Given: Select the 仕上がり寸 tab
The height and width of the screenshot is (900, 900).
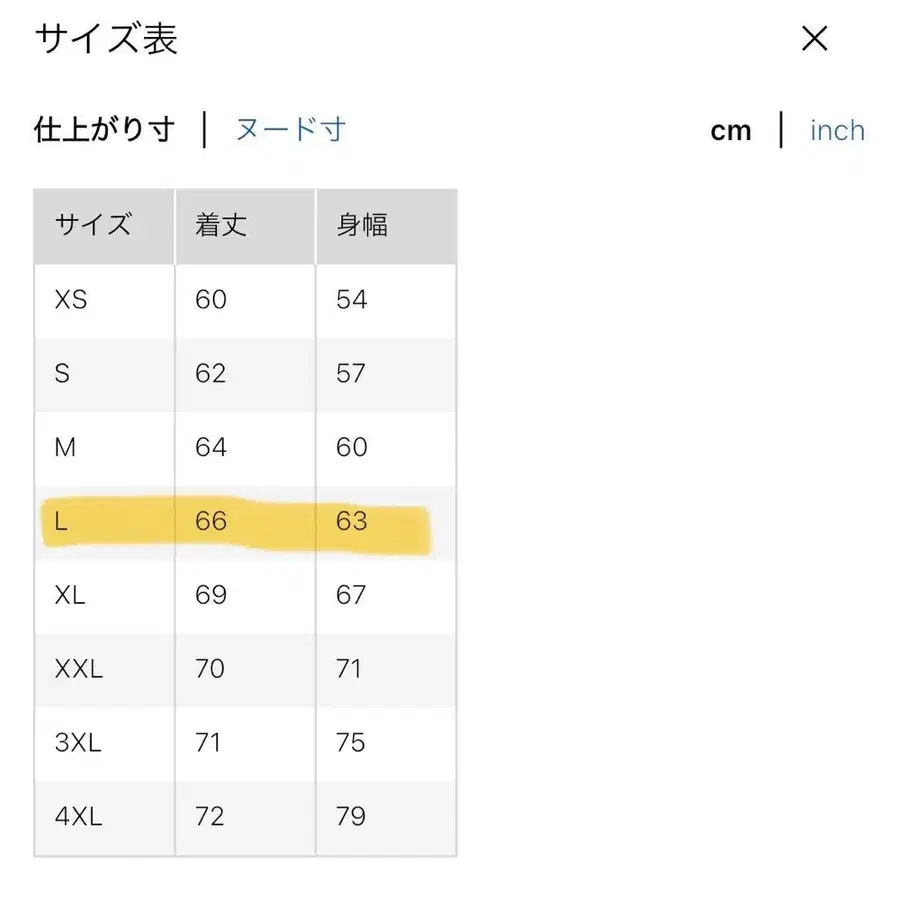Looking at the screenshot, I should [x=103, y=130].
